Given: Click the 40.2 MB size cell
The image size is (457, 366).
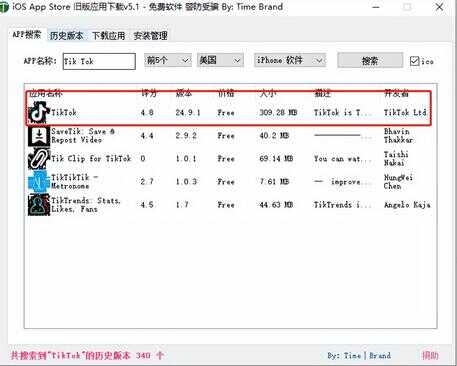Looking at the screenshot, I should [x=274, y=136].
